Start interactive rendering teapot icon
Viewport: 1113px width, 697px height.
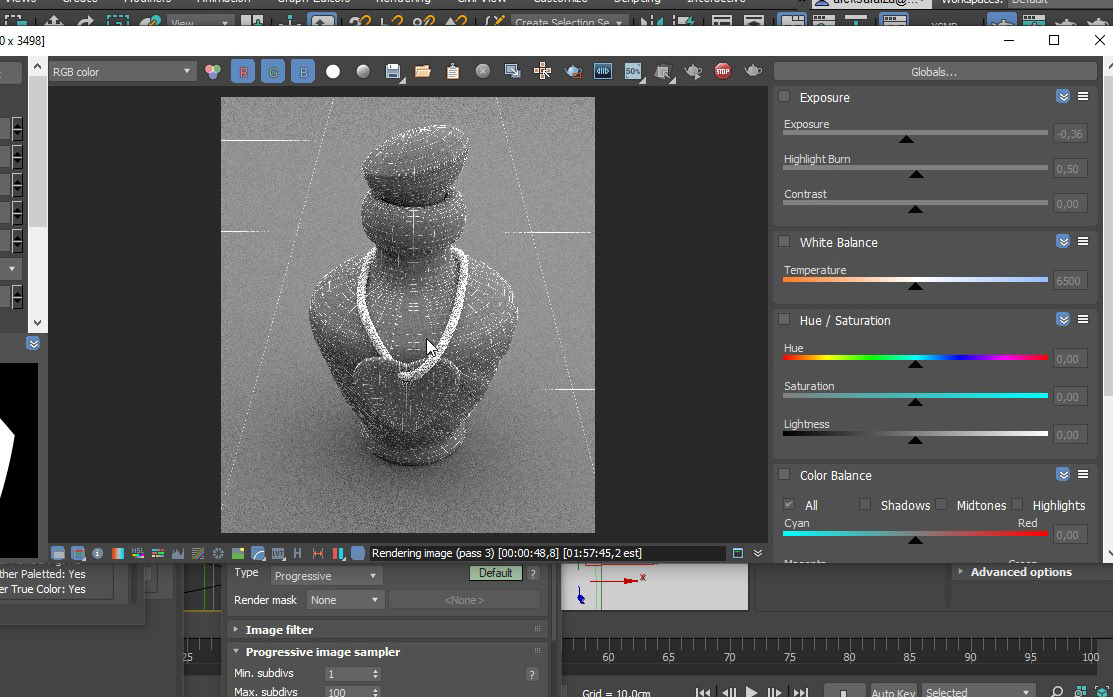tap(693, 72)
